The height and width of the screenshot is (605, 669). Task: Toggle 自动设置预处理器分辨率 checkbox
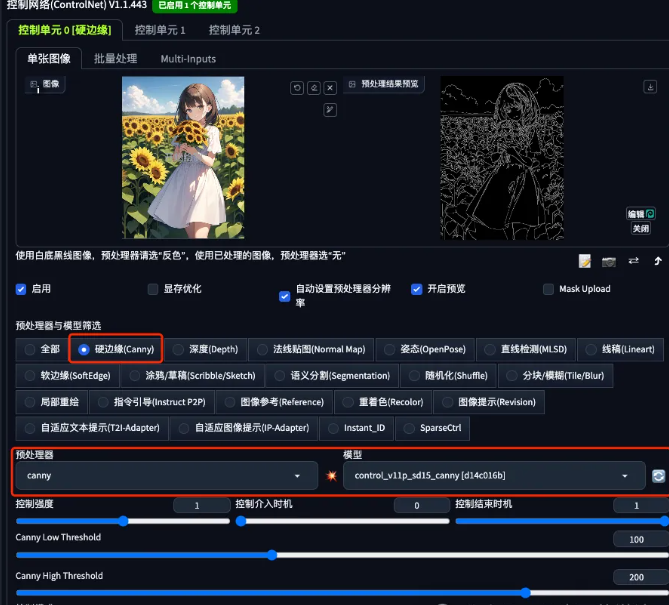[x=285, y=296]
